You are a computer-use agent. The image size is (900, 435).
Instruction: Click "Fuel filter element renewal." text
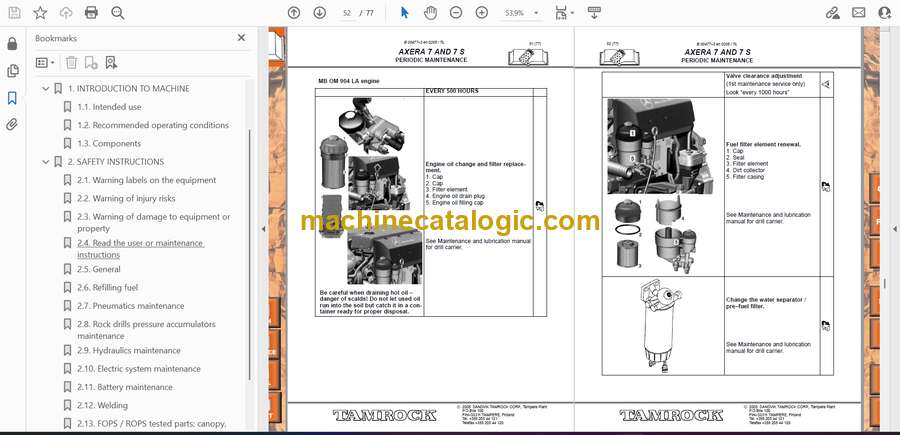(x=763, y=145)
